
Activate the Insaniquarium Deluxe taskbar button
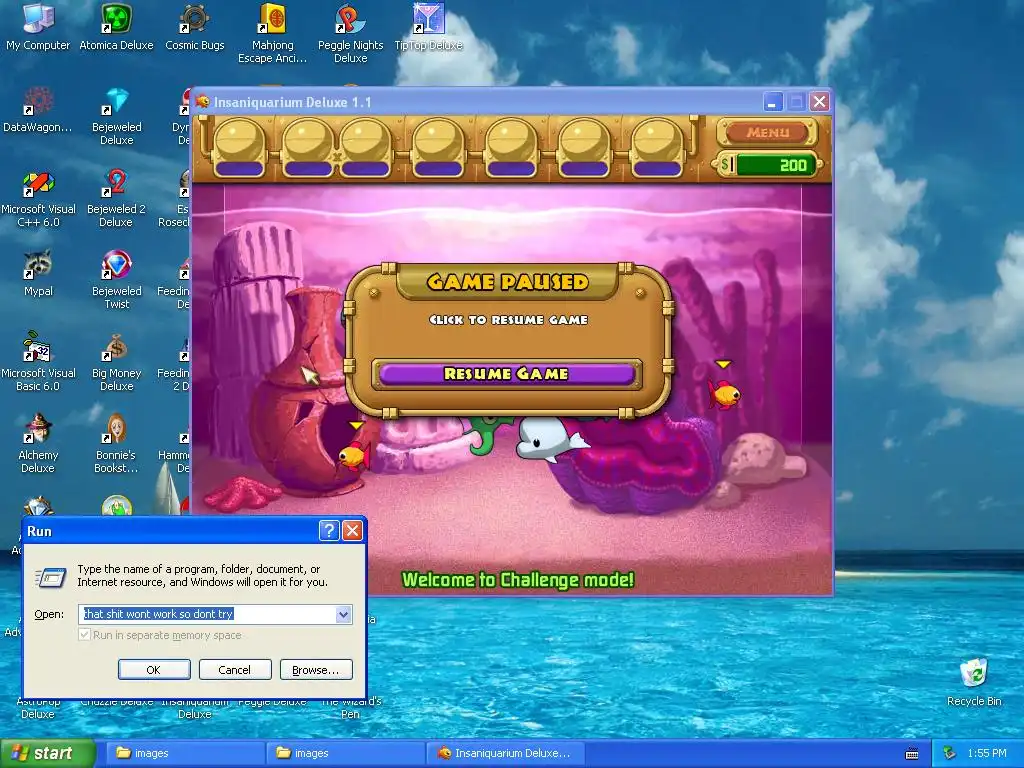[x=506, y=754]
